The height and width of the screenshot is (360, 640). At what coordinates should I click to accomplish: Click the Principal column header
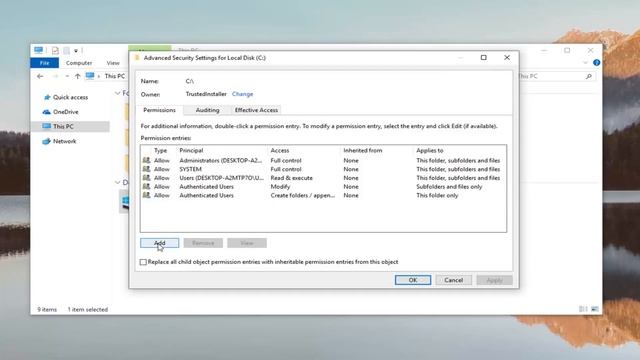click(x=191, y=150)
